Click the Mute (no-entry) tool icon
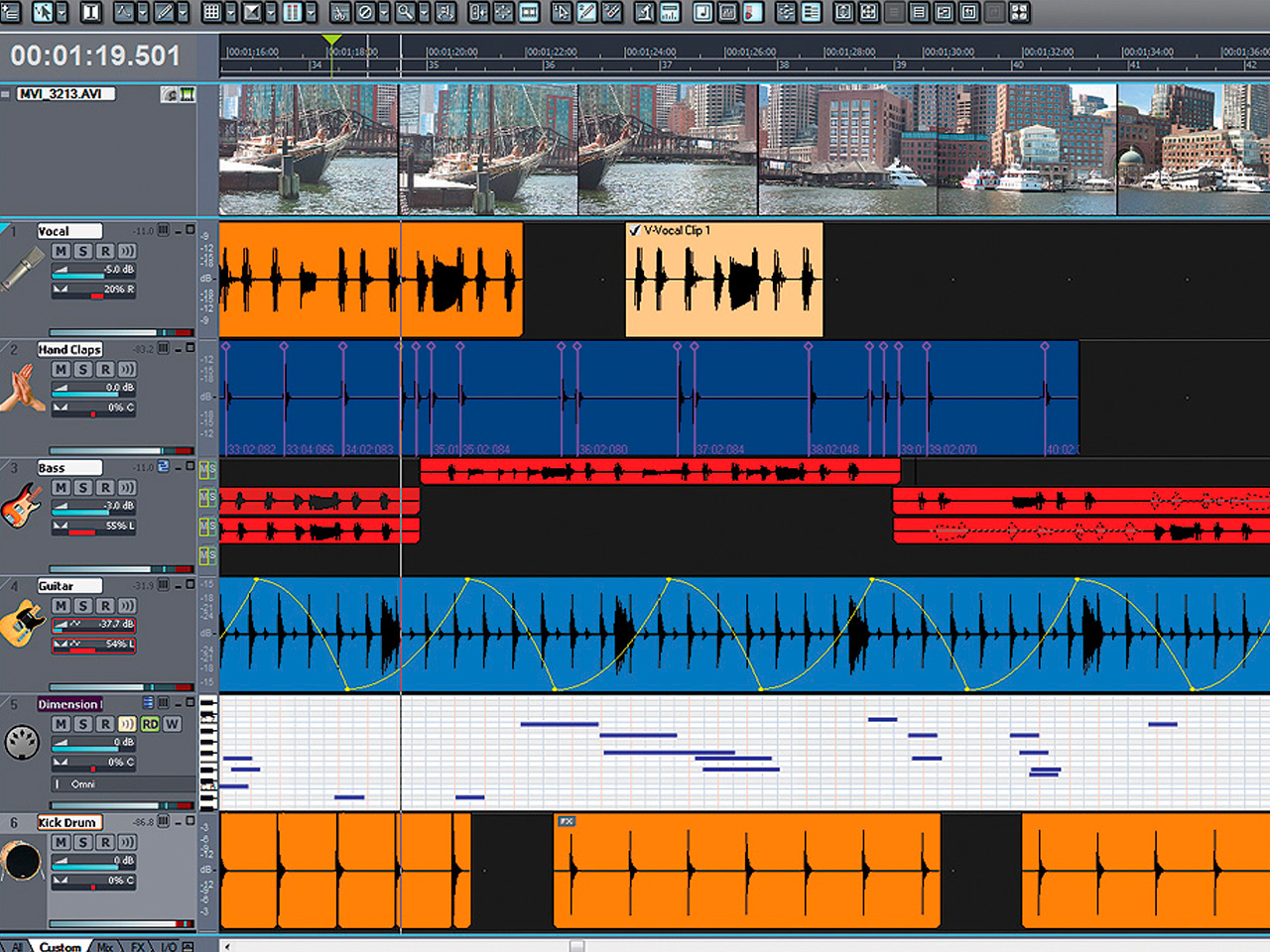The width and height of the screenshot is (1270, 952). 364,13
